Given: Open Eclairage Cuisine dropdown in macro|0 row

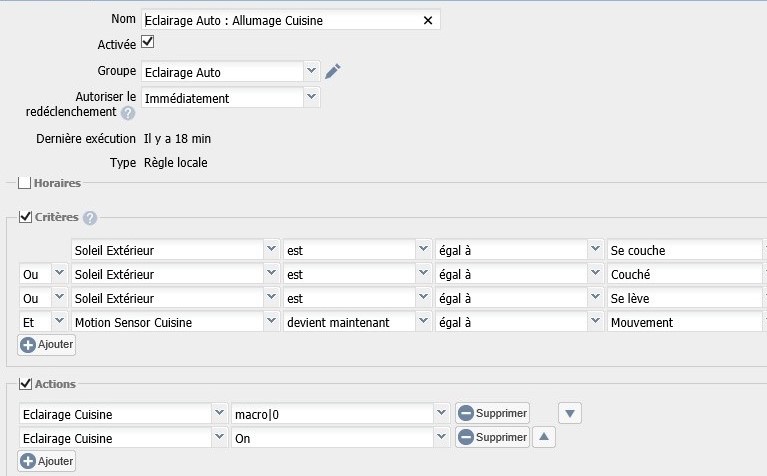Looking at the screenshot, I should click(219, 413).
